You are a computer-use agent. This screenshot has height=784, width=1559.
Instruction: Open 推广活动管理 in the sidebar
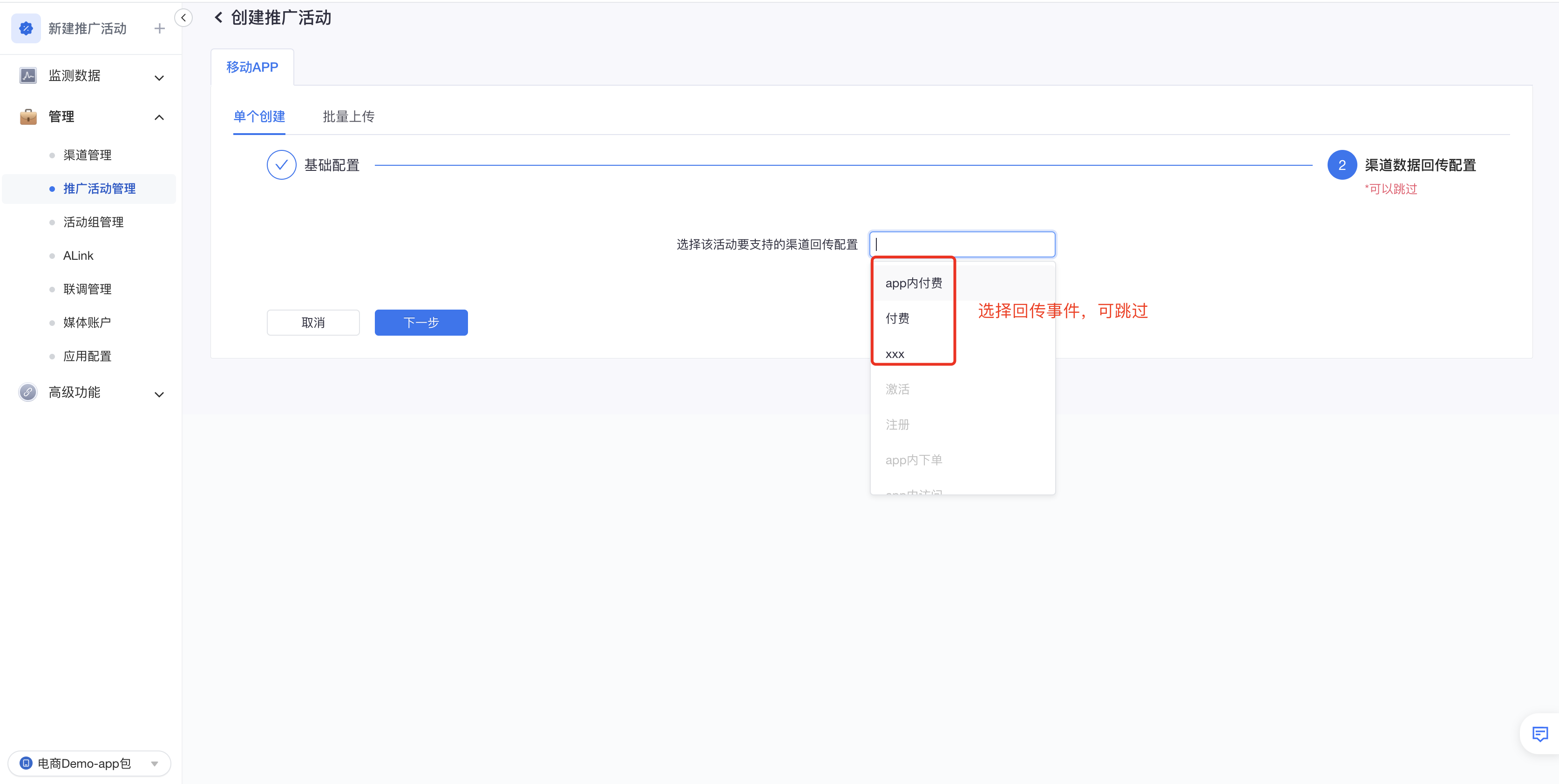[x=89, y=188]
